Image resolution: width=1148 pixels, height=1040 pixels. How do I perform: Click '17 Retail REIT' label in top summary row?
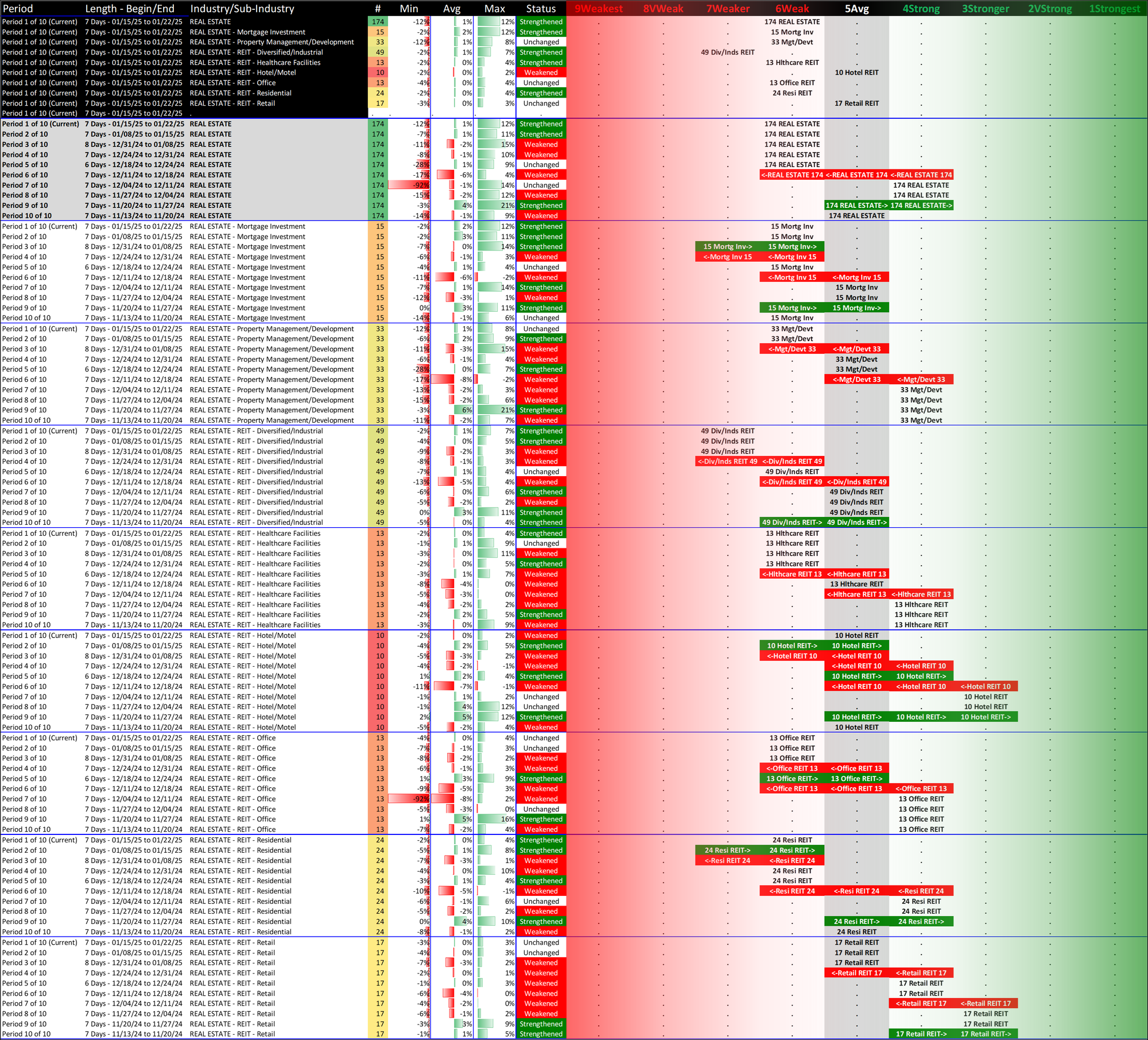856,103
